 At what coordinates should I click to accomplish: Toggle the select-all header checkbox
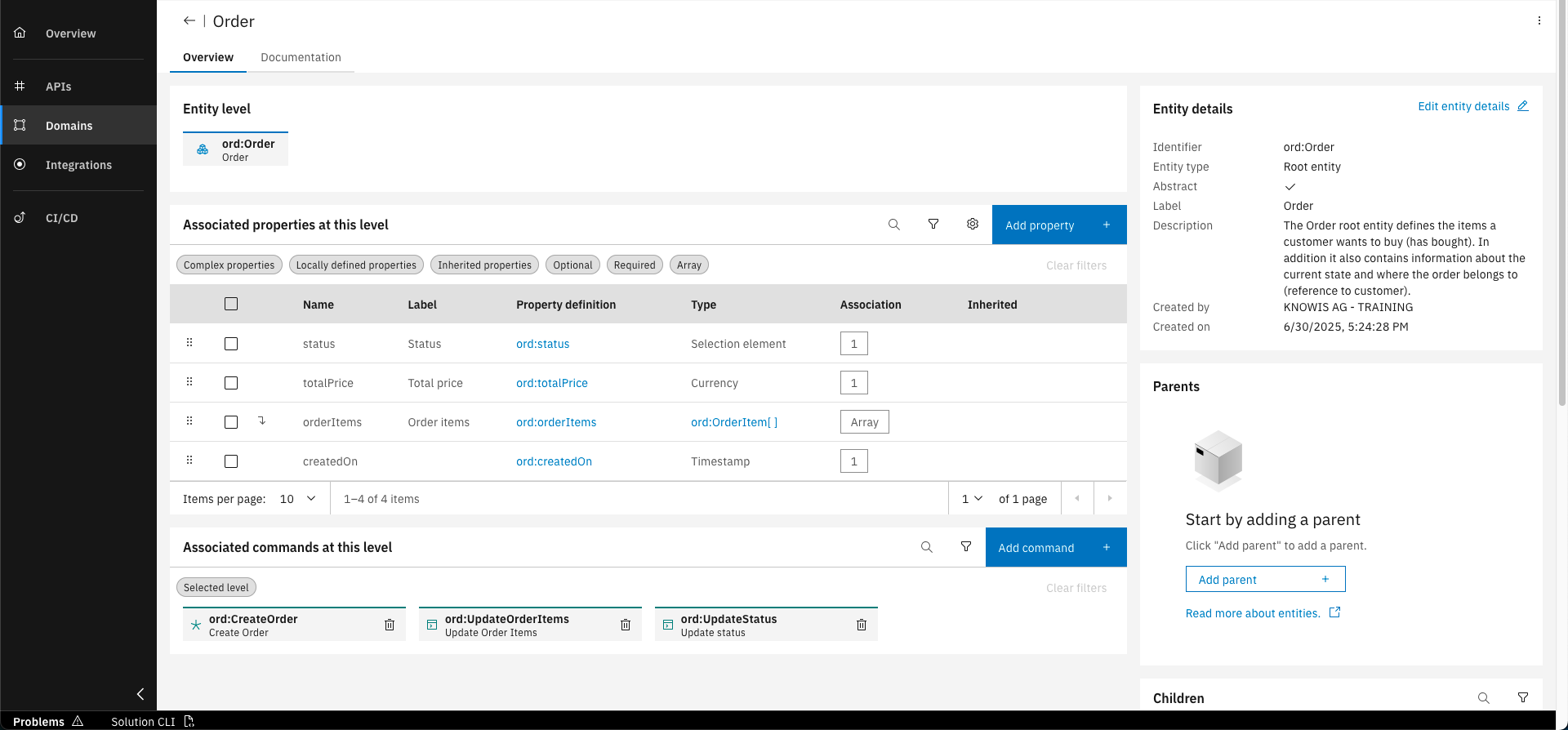pos(231,304)
